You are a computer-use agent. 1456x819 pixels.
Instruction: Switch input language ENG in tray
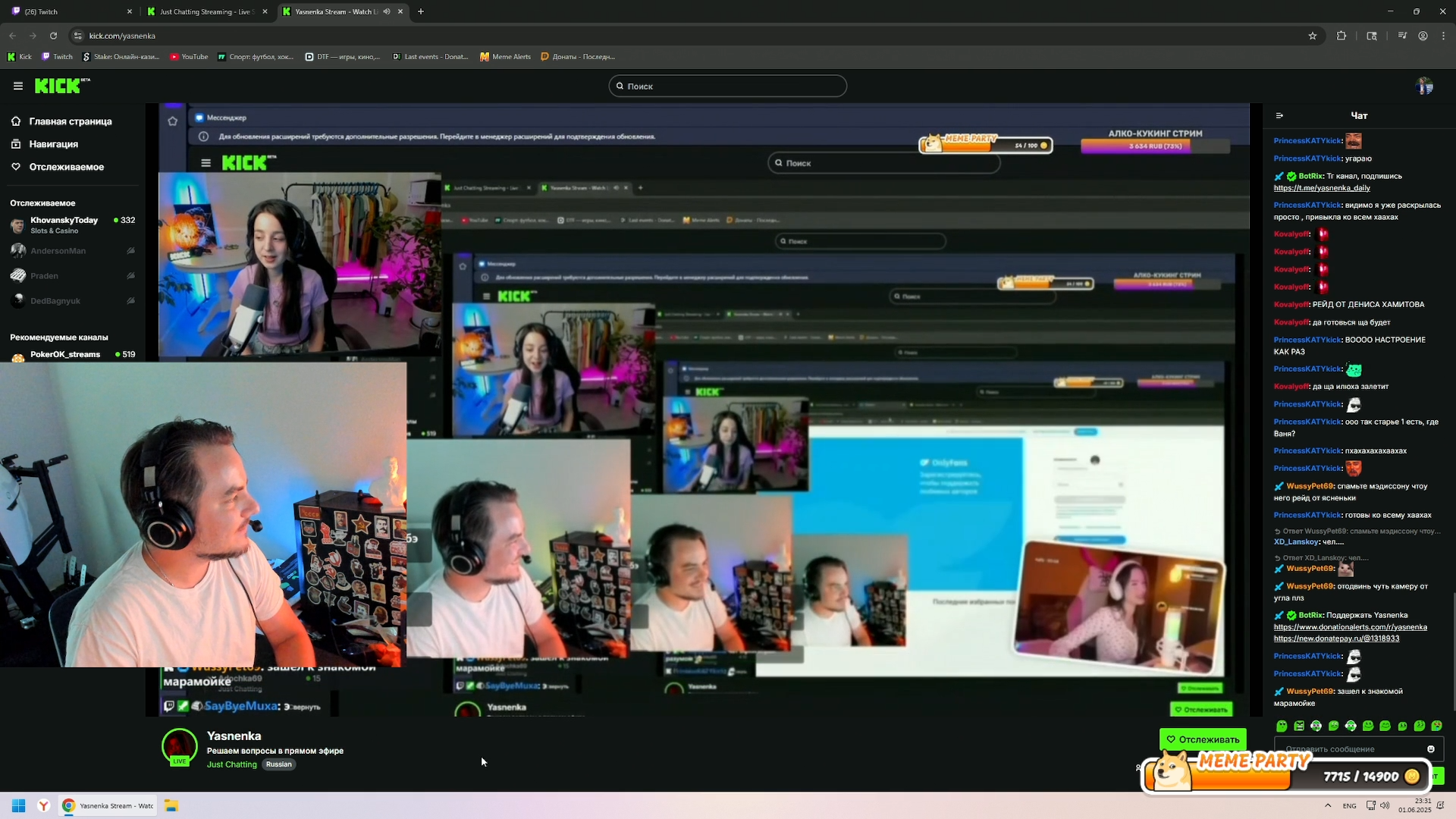pyautogui.click(x=1349, y=805)
